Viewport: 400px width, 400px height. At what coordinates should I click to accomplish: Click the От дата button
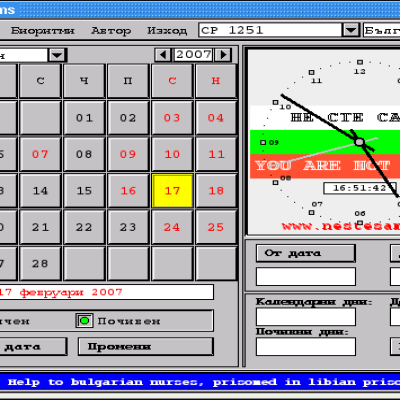tap(306, 253)
